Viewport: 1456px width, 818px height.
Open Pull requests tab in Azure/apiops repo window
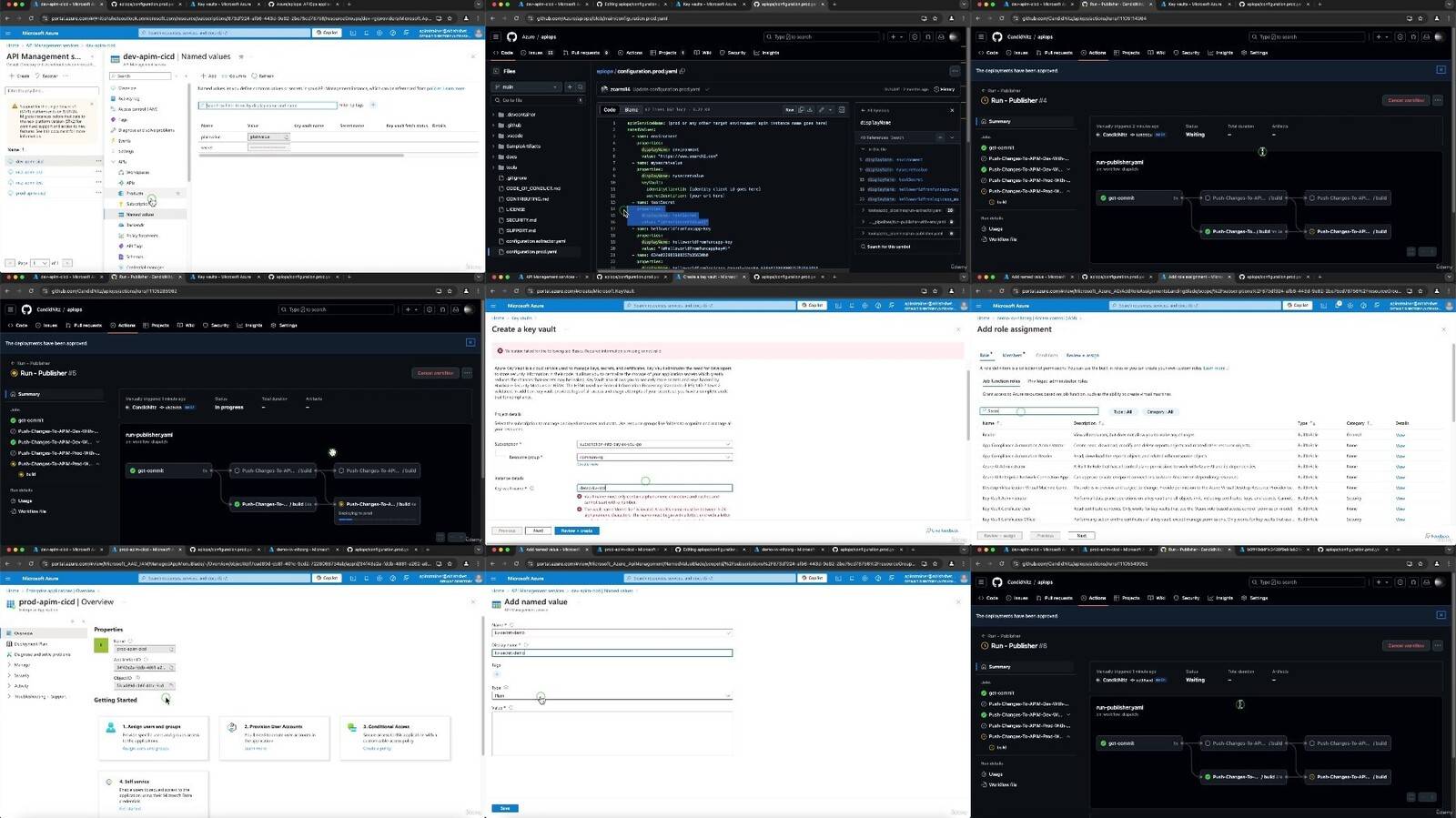[586, 53]
